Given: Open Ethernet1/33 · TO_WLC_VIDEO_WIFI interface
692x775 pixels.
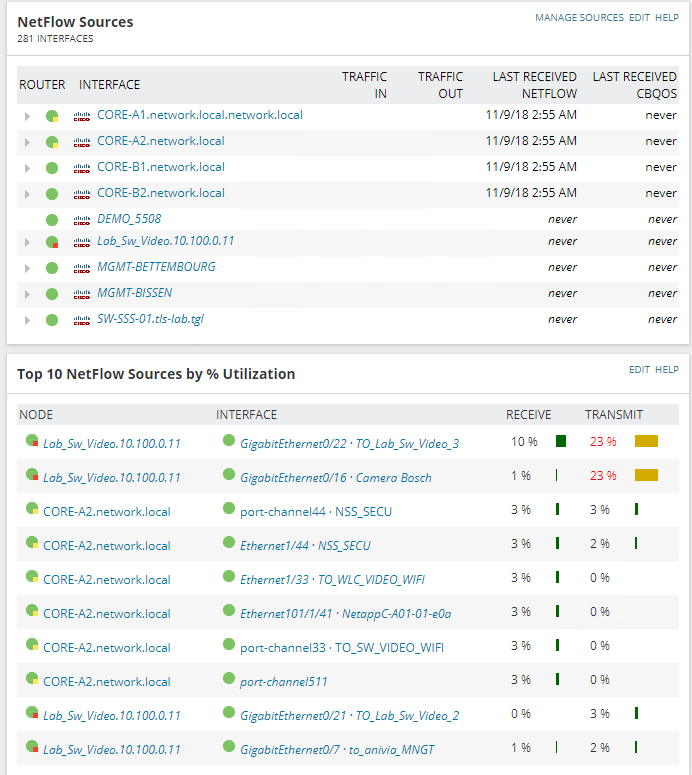Looking at the screenshot, I should (332, 580).
